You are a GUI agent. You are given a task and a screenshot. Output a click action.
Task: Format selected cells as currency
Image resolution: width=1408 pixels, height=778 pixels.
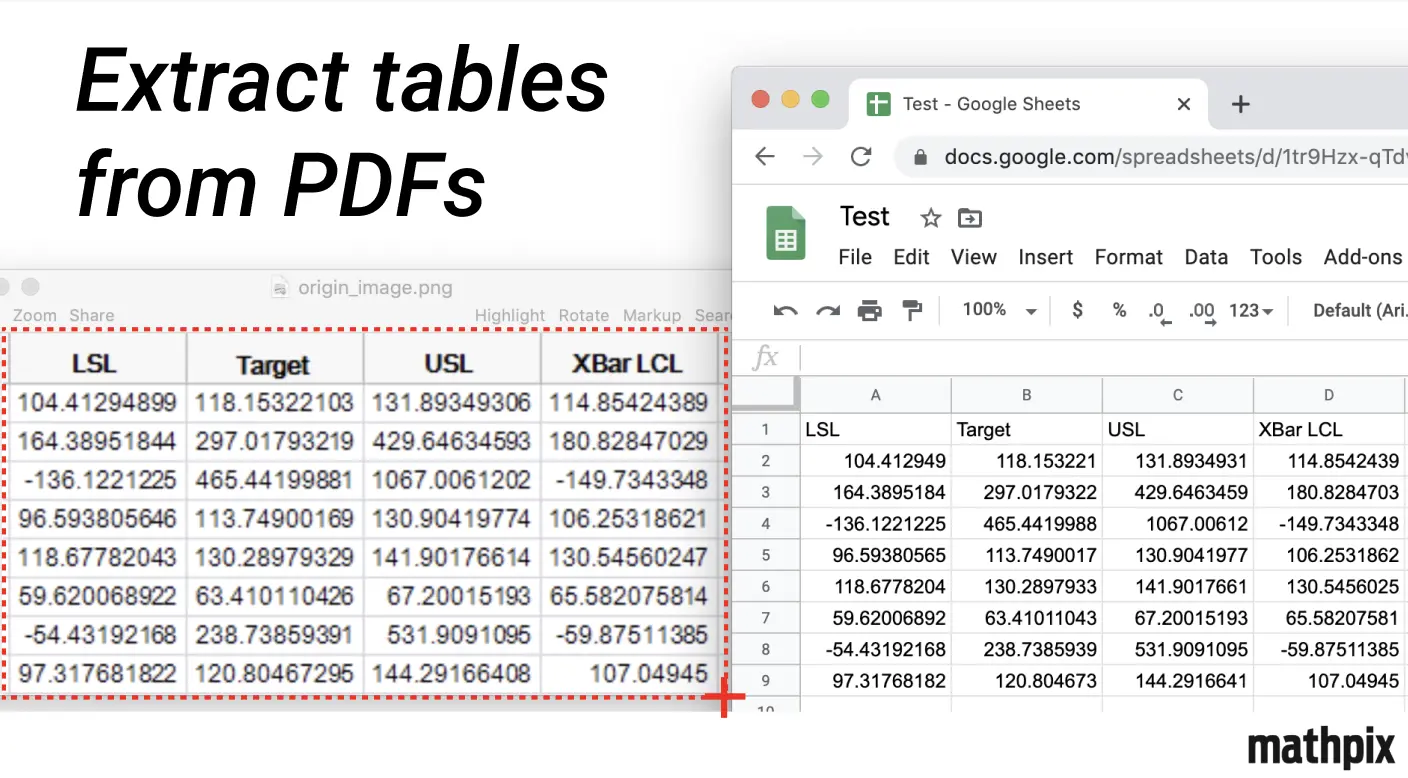1076,310
